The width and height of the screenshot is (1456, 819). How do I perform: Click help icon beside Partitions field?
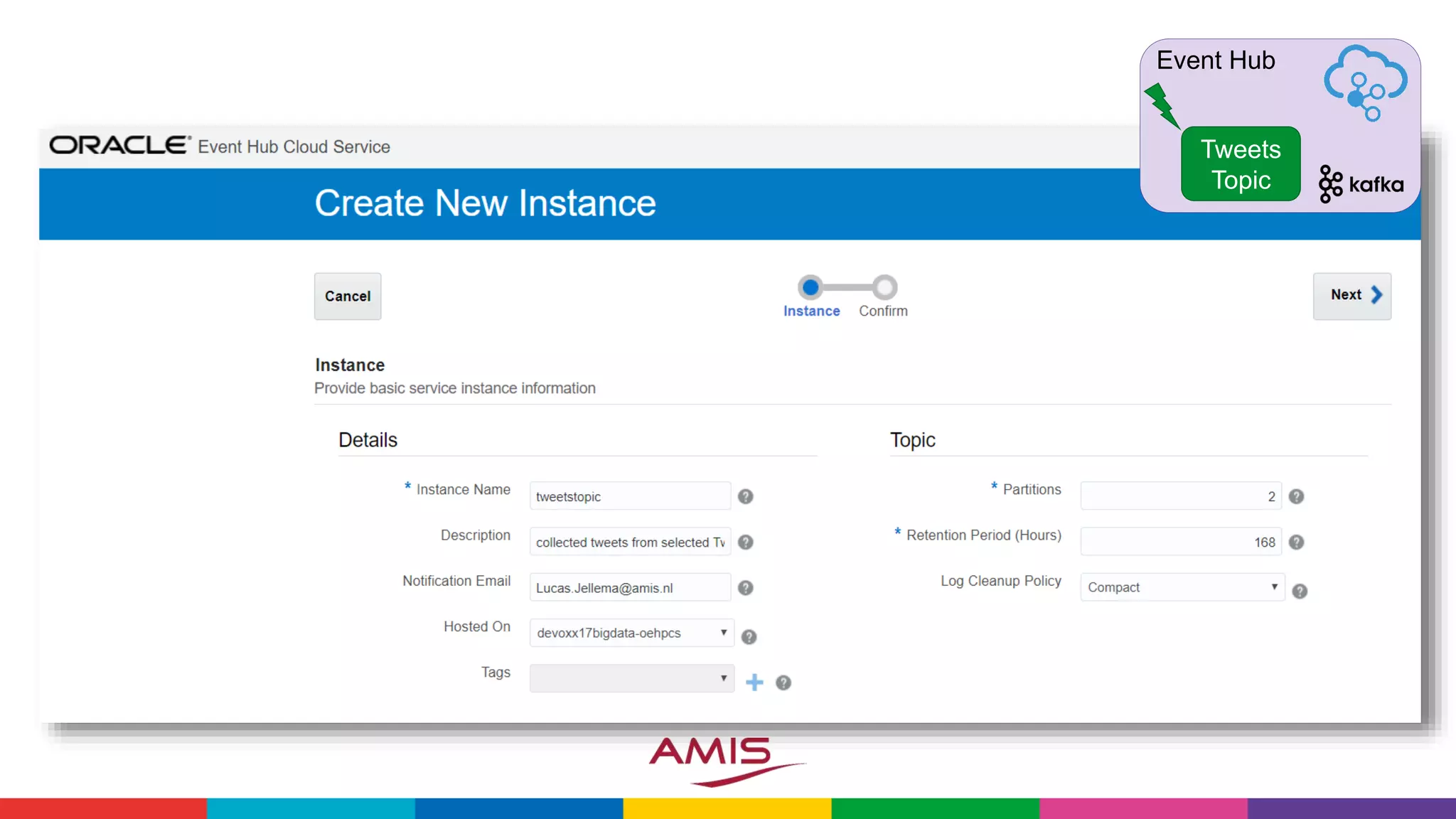click(x=1296, y=496)
